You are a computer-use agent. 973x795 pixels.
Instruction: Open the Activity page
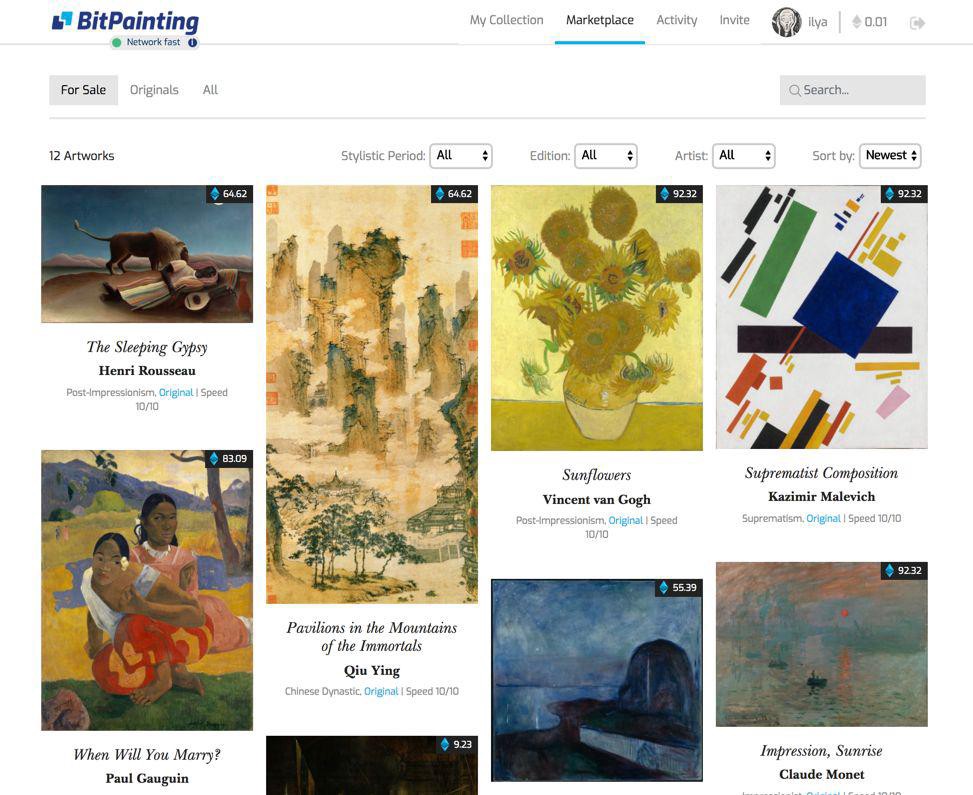coord(676,20)
